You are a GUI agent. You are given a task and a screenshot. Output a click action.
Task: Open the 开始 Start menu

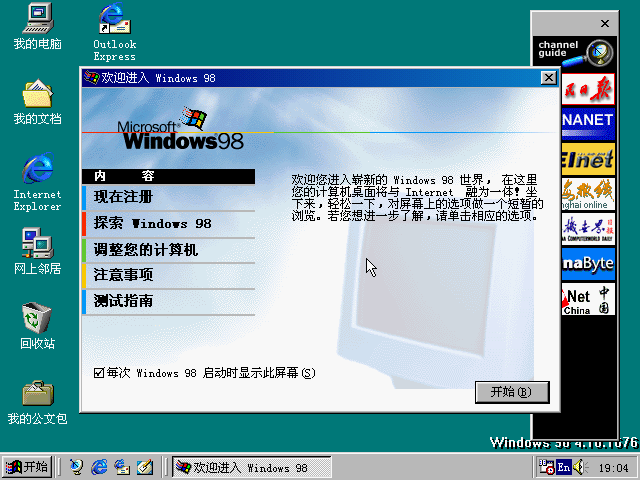point(27,467)
